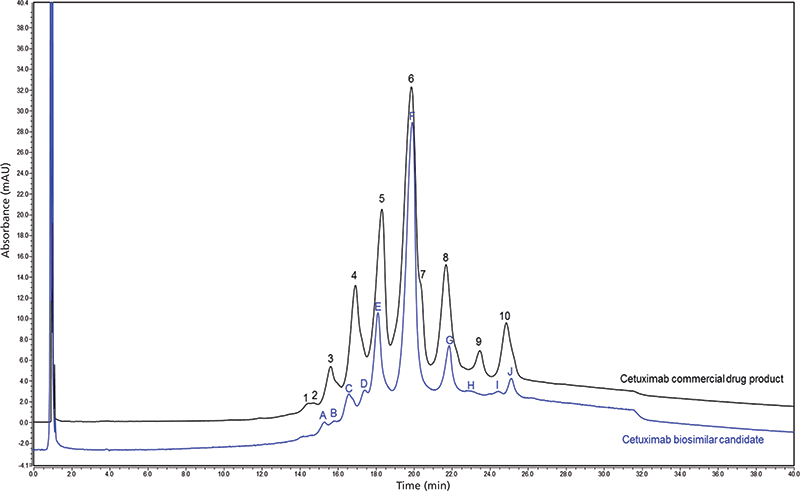
Task: Select the 'Cetuximab commercial drug product' label
Action: click(x=702, y=379)
